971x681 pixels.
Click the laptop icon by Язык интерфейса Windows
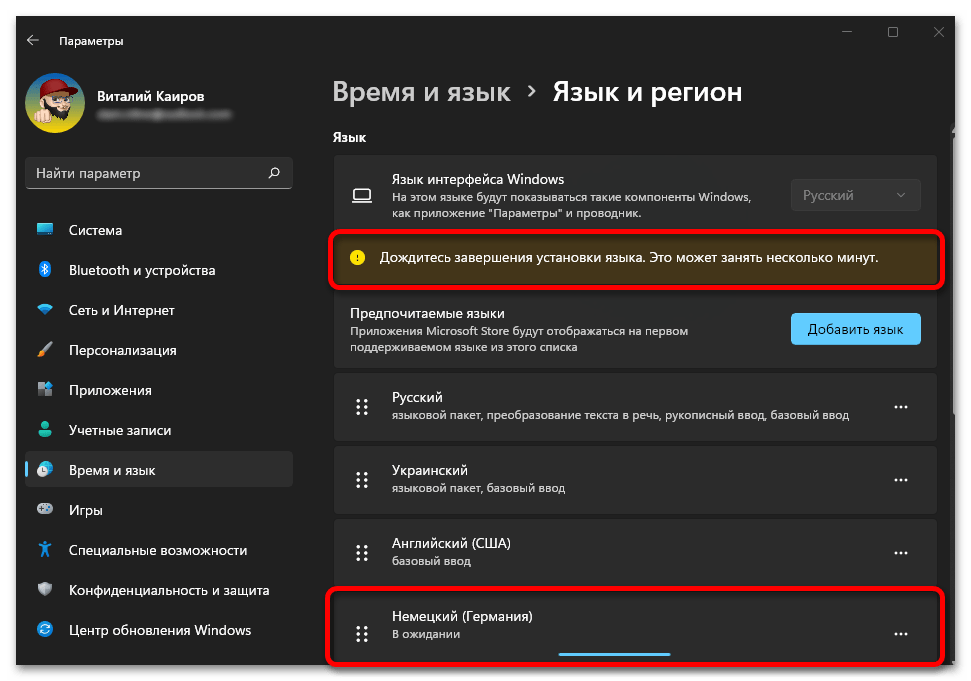point(362,196)
